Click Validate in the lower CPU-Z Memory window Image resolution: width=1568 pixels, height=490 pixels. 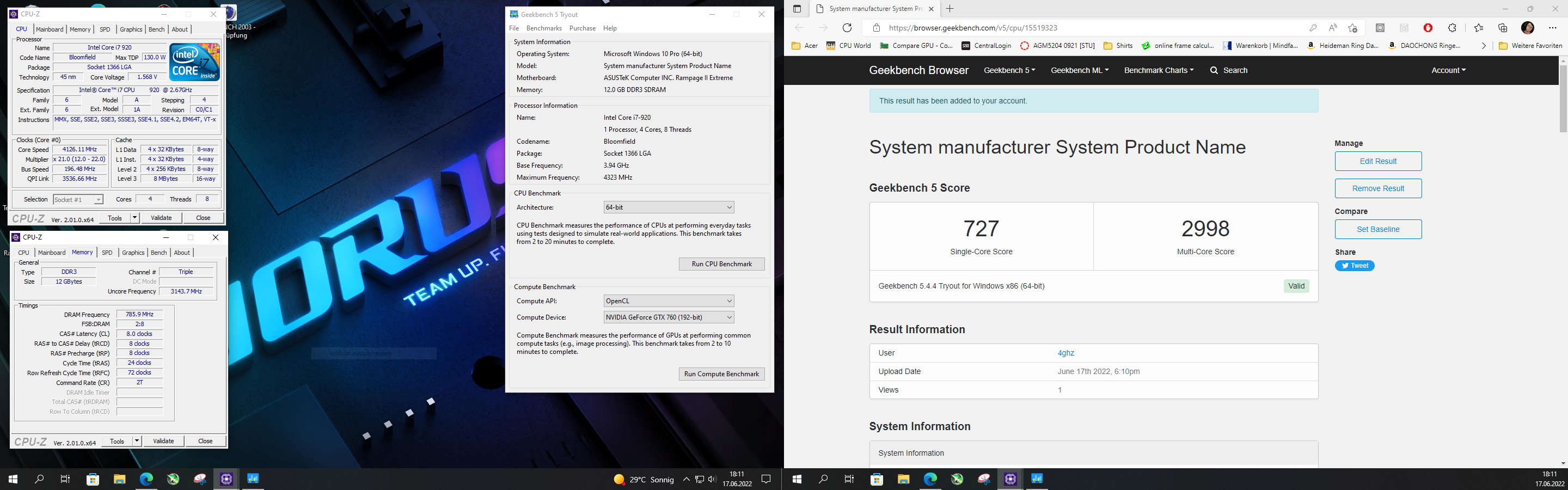click(x=163, y=442)
